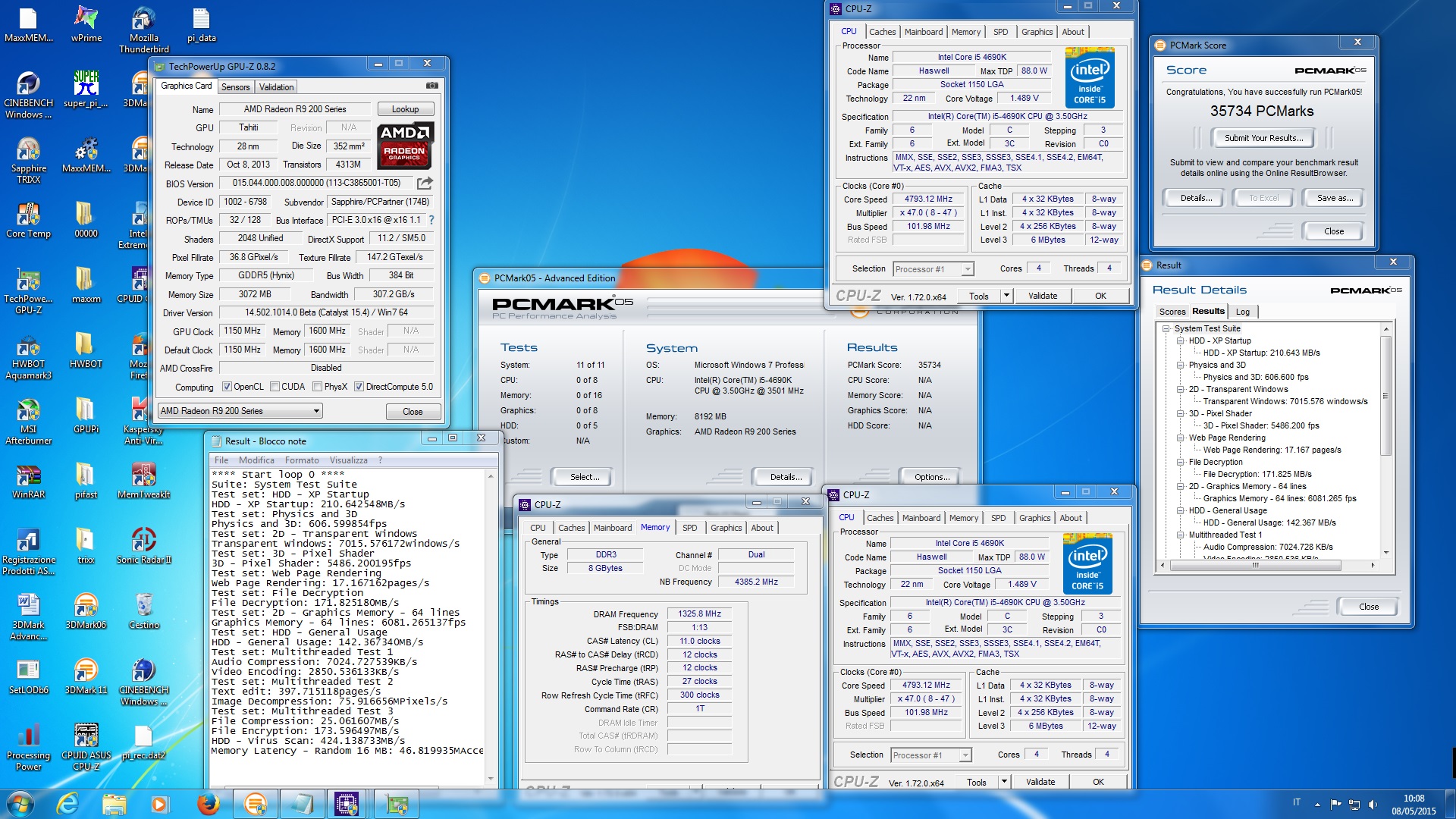Open the Formato menu in Blocco note
This screenshot has height=819, width=1456.
point(302,460)
